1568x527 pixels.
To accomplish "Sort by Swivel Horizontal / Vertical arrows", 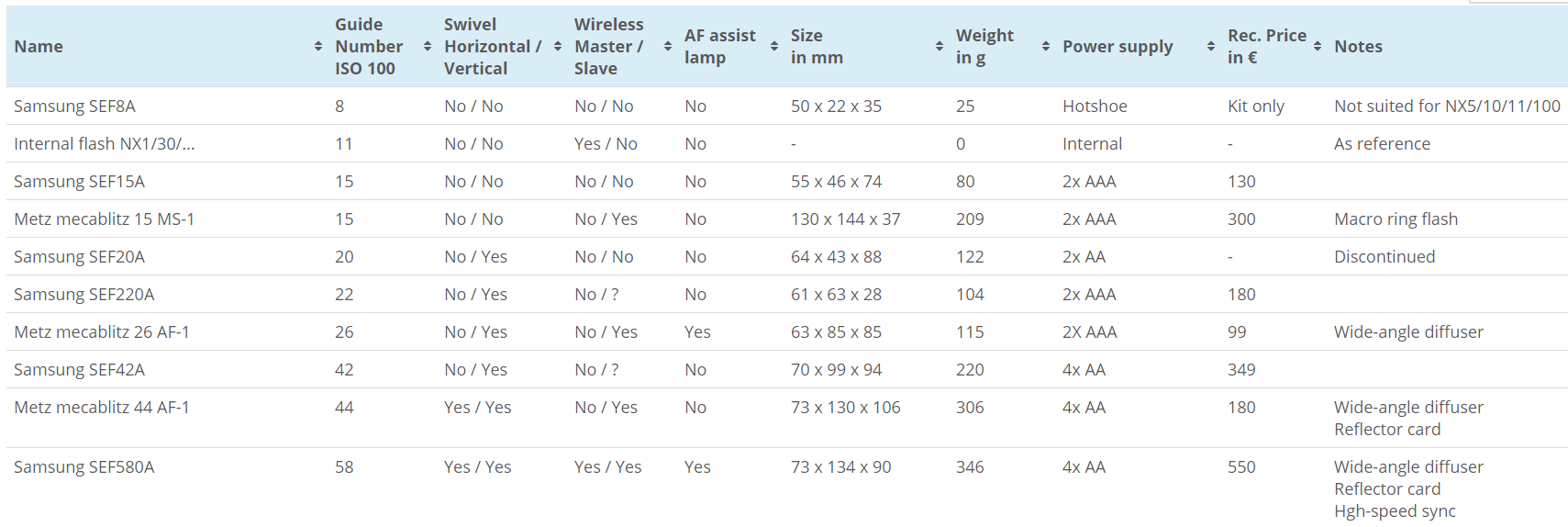I will (x=557, y=47).
